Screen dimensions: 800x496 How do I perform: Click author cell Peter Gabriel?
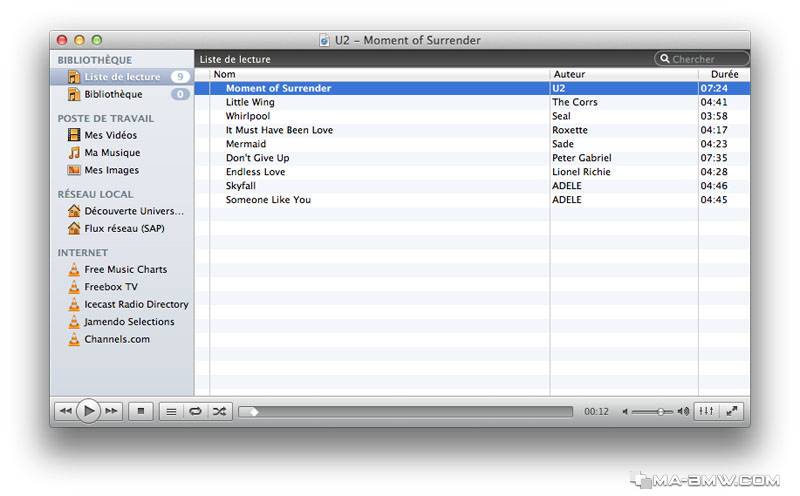[582, 158]
